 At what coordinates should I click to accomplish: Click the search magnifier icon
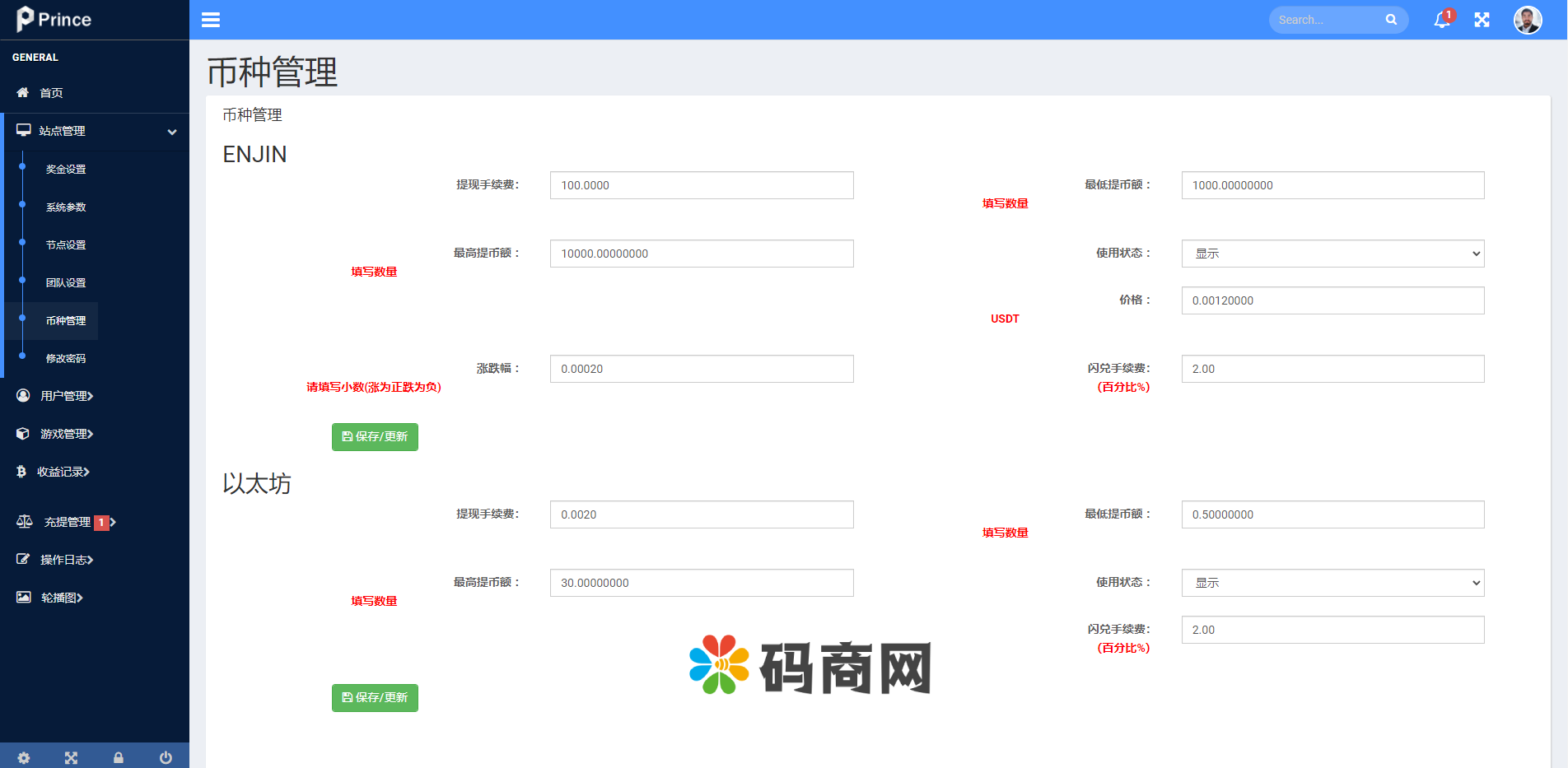tap(1391, 20)
